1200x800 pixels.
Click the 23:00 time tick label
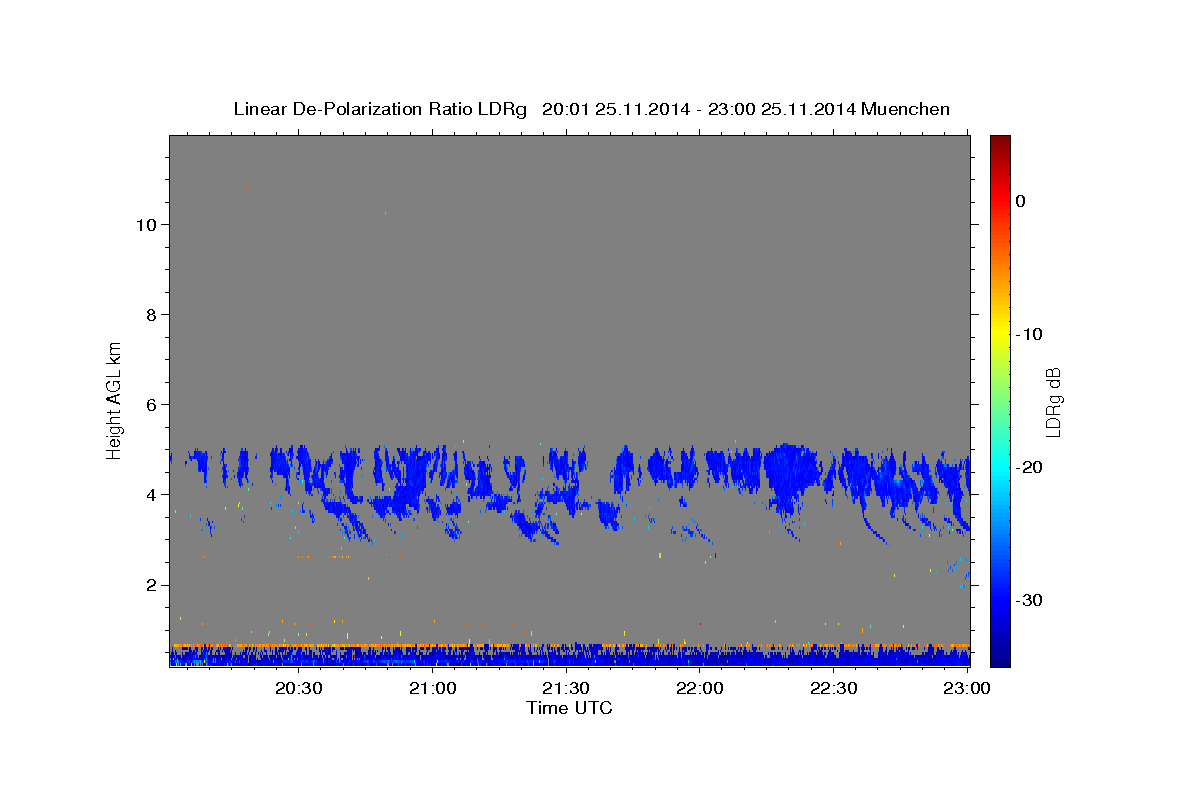[967, 688]
